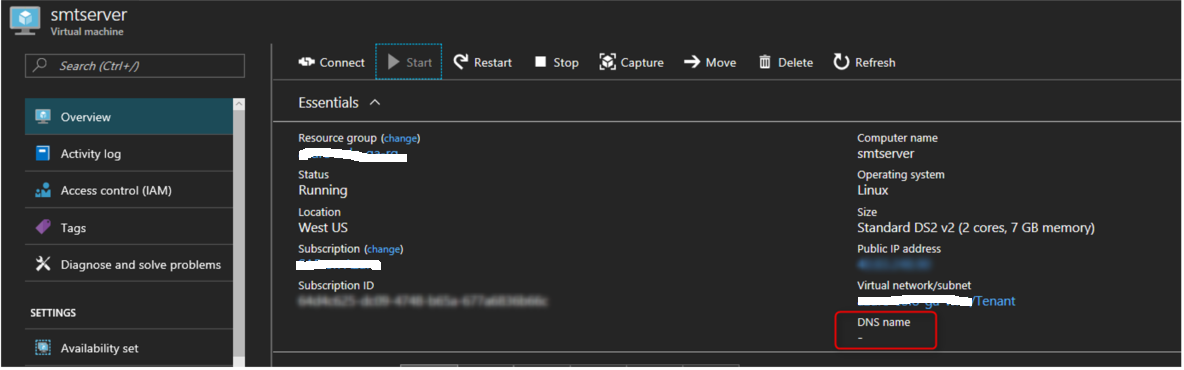Click the Connect toolbar button
The image size is (1184, 370).
click(331, 63)
